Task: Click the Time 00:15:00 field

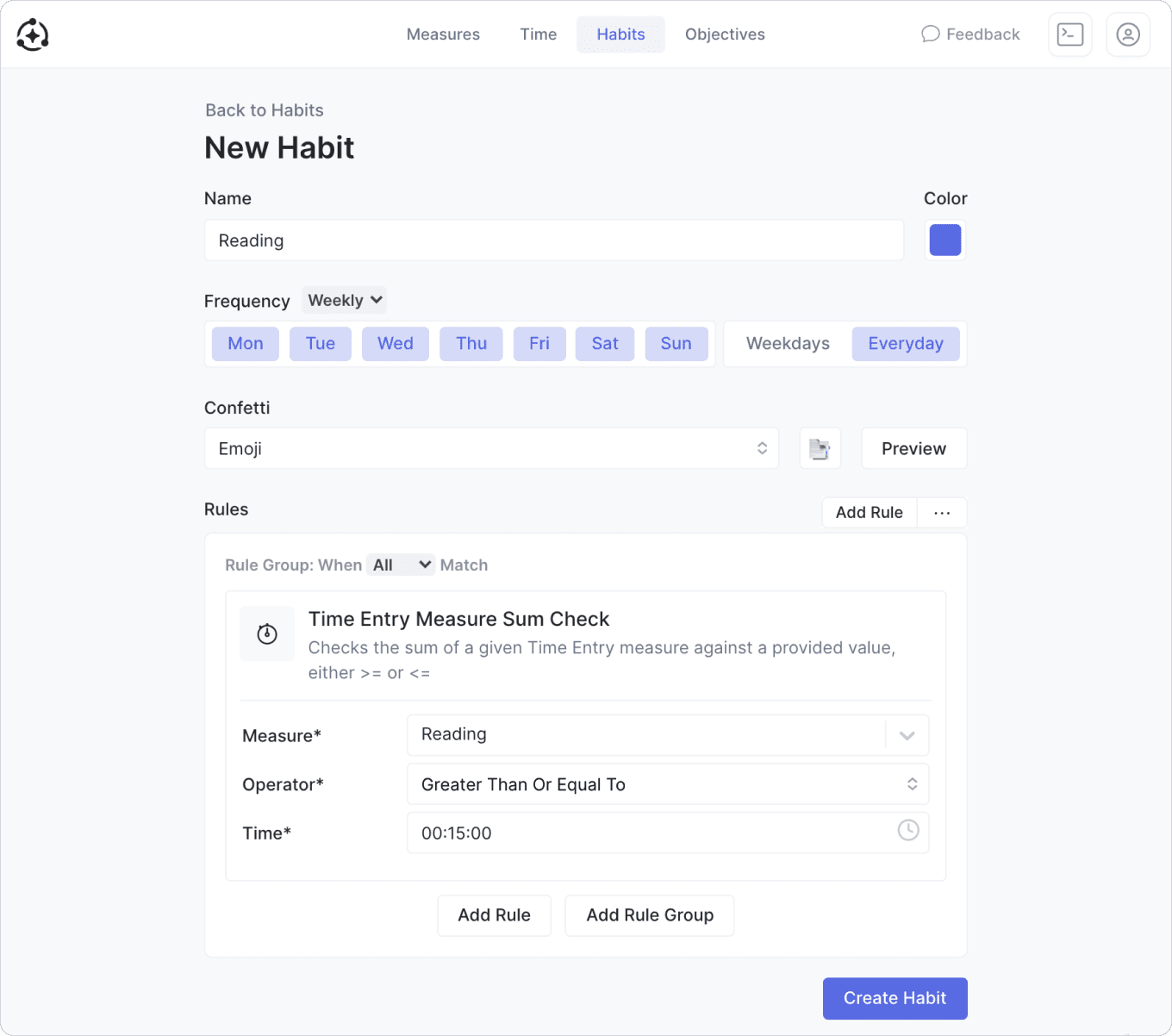Action: coord(668,833)
